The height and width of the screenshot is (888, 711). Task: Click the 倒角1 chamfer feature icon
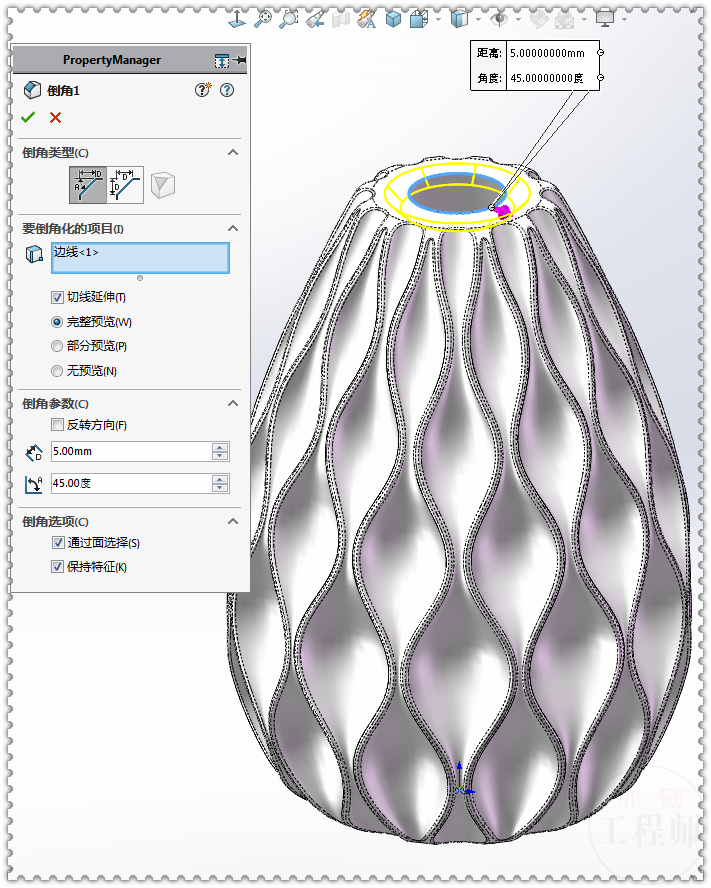coord(32,90)
